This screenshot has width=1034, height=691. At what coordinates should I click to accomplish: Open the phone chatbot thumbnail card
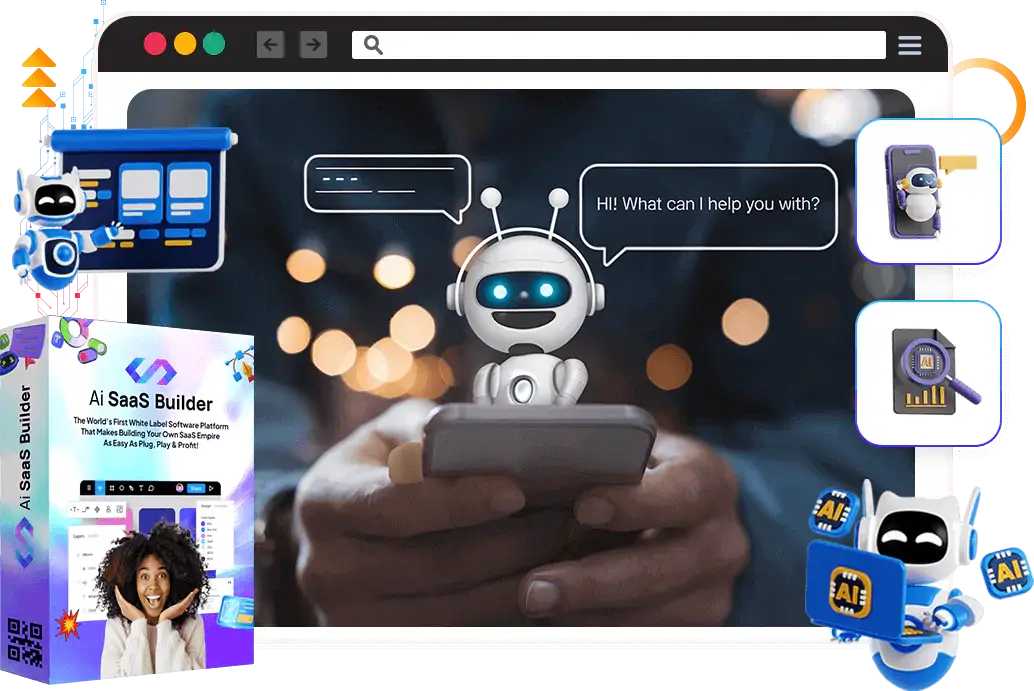[928, 190]
